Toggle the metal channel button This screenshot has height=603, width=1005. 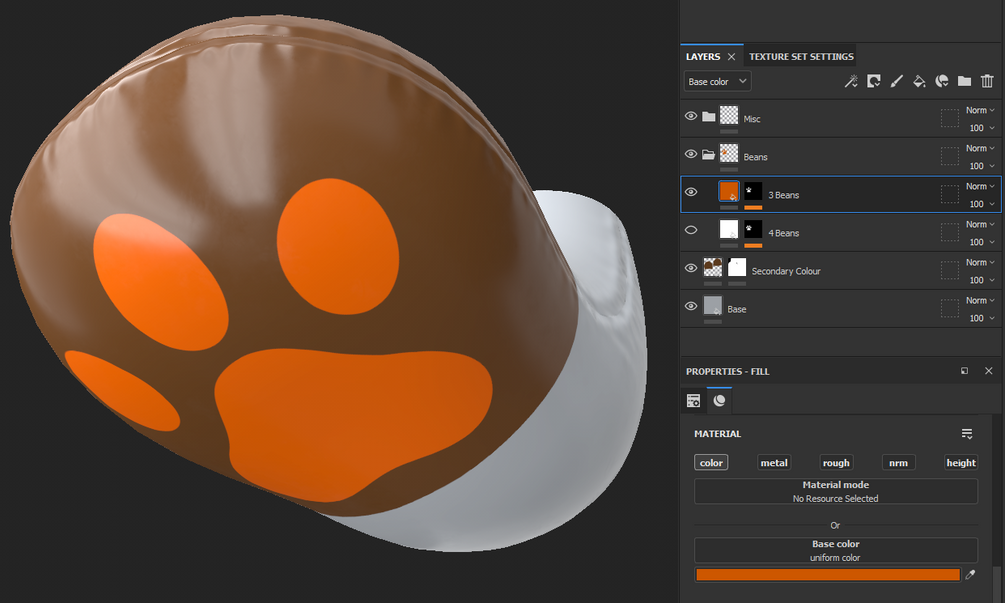coord(774,463)
